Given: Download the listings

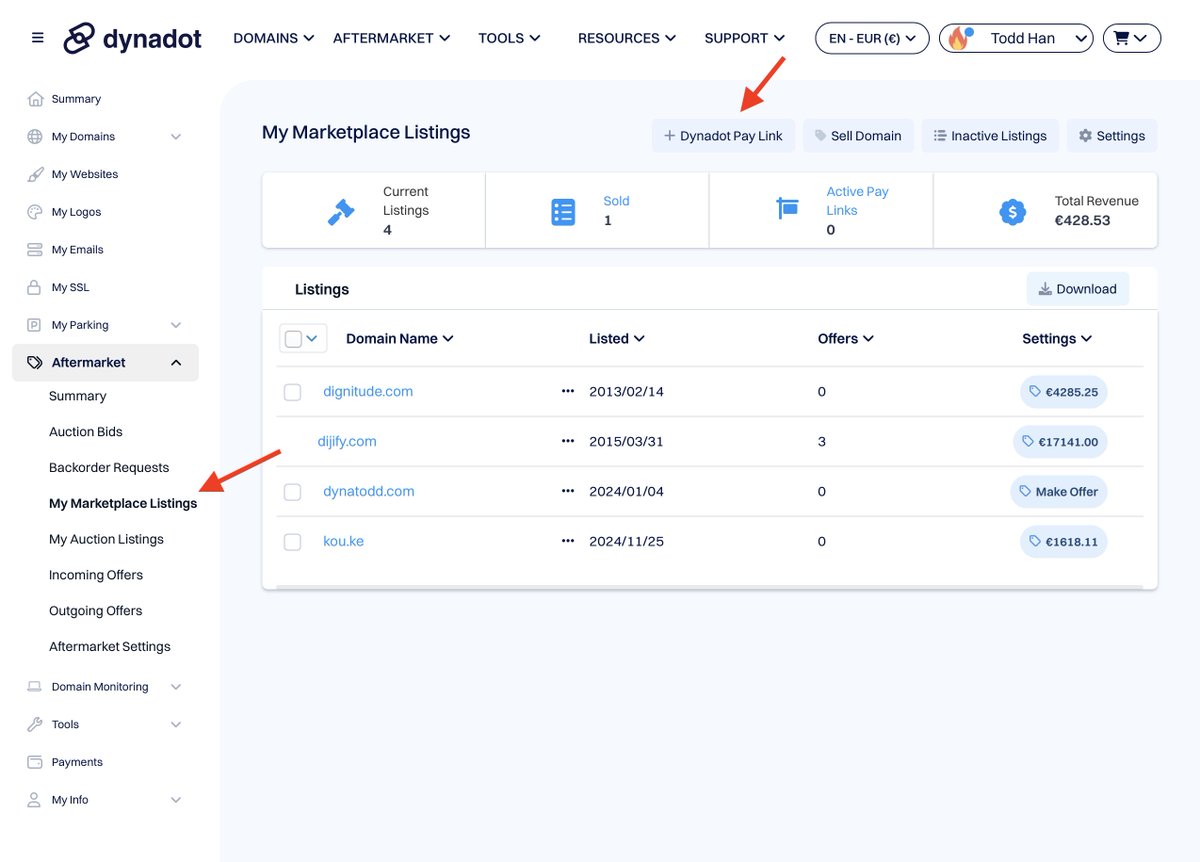Looking at the screenshot, I should [x=1078, y=289].
